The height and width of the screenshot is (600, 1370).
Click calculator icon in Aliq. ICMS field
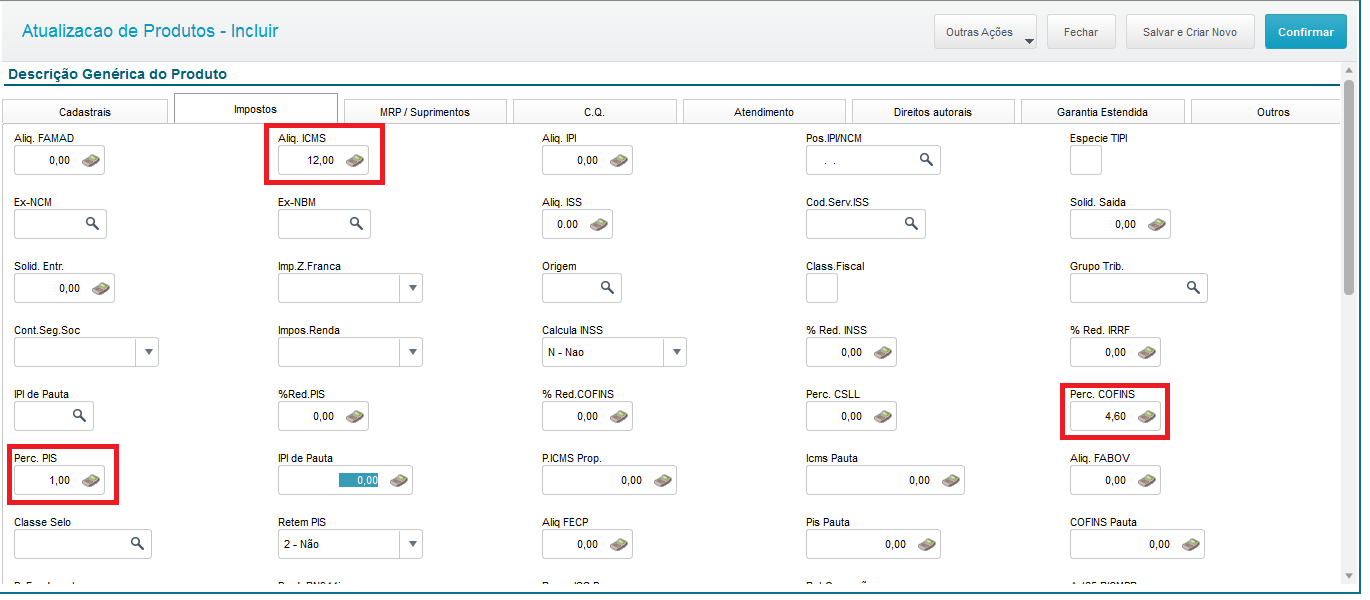pos(355,160)
